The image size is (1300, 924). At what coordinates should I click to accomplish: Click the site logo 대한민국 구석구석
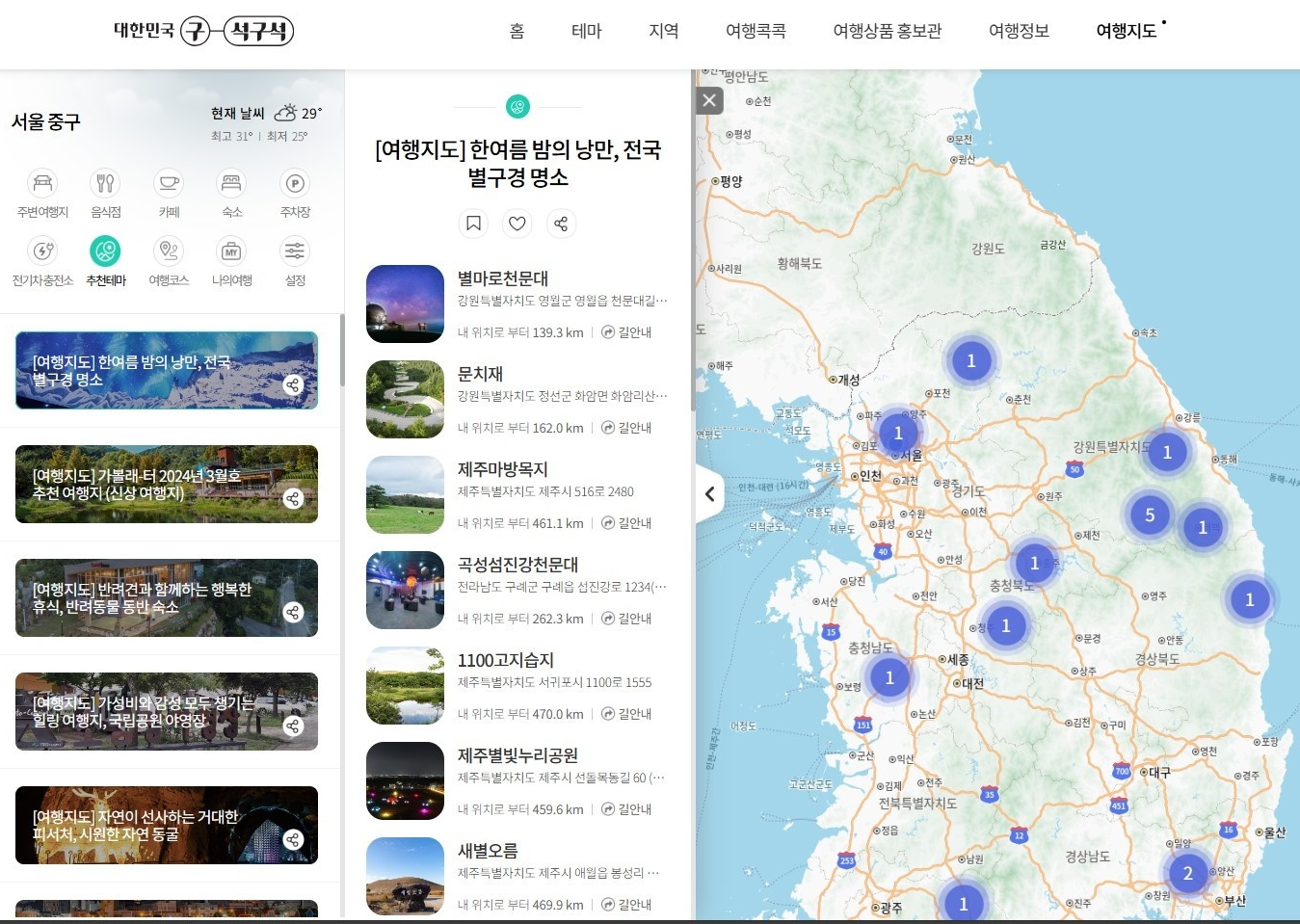click(x=203, y=31)
